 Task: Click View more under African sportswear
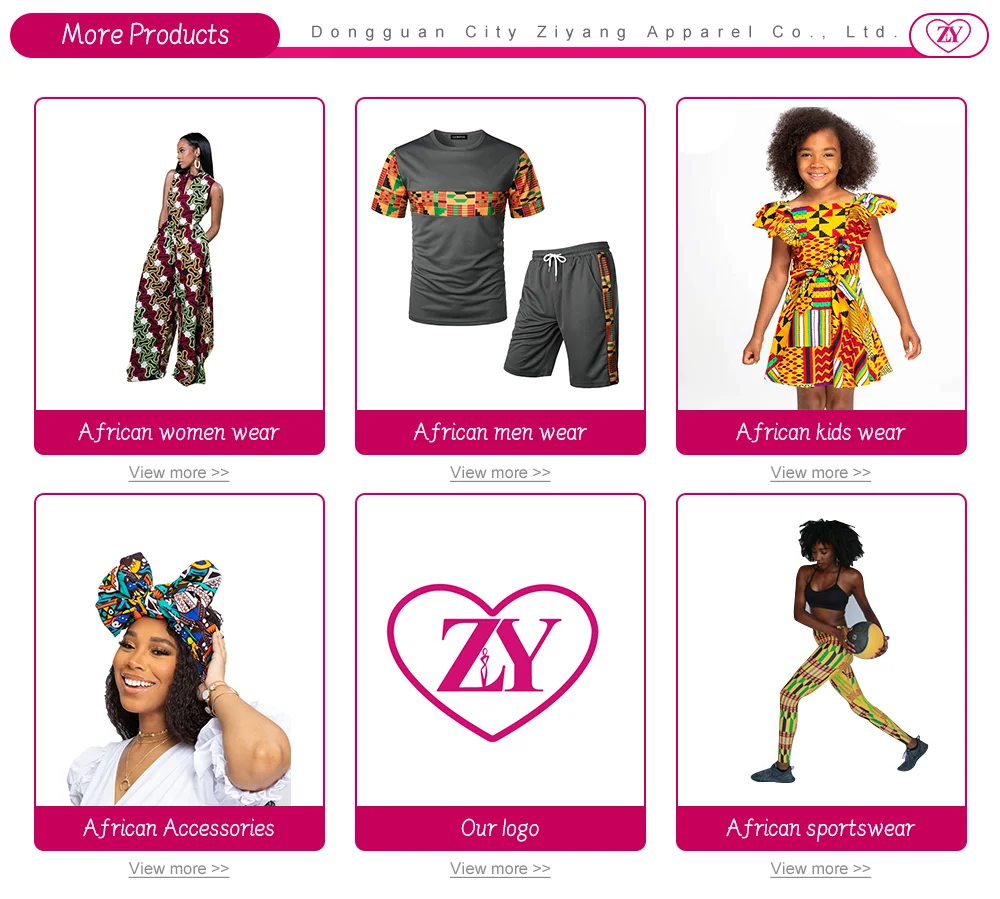(820, 868)
